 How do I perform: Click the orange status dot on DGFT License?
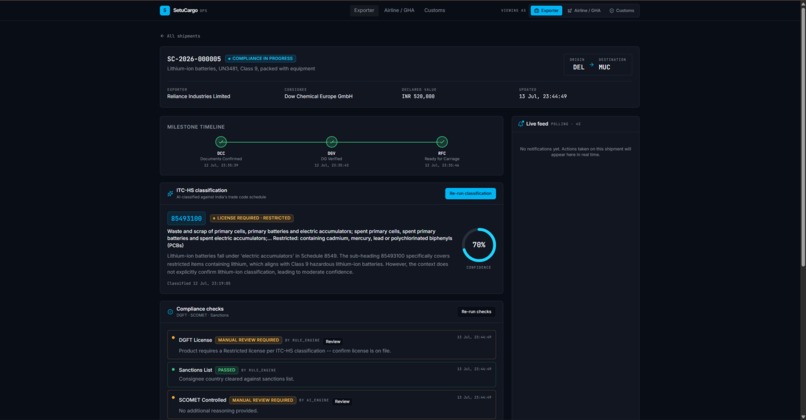173,338
